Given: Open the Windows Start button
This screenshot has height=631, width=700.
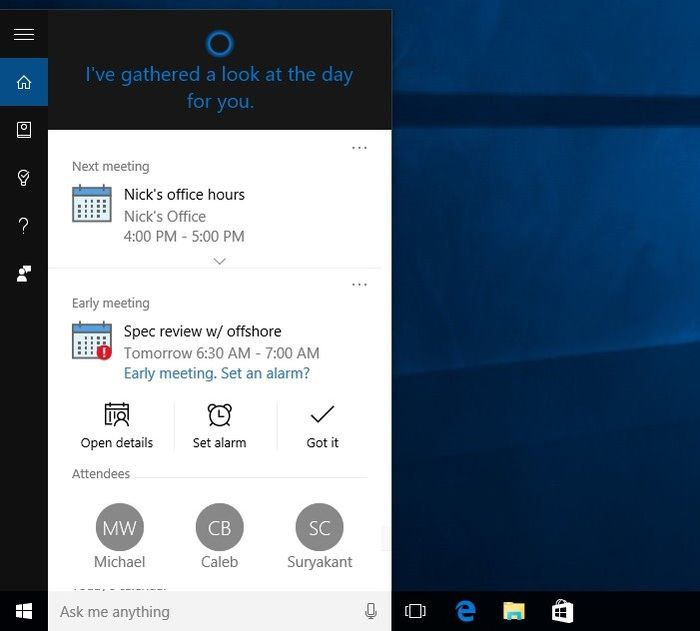Looking at the screenshot, I should click(x=24, y=611).
